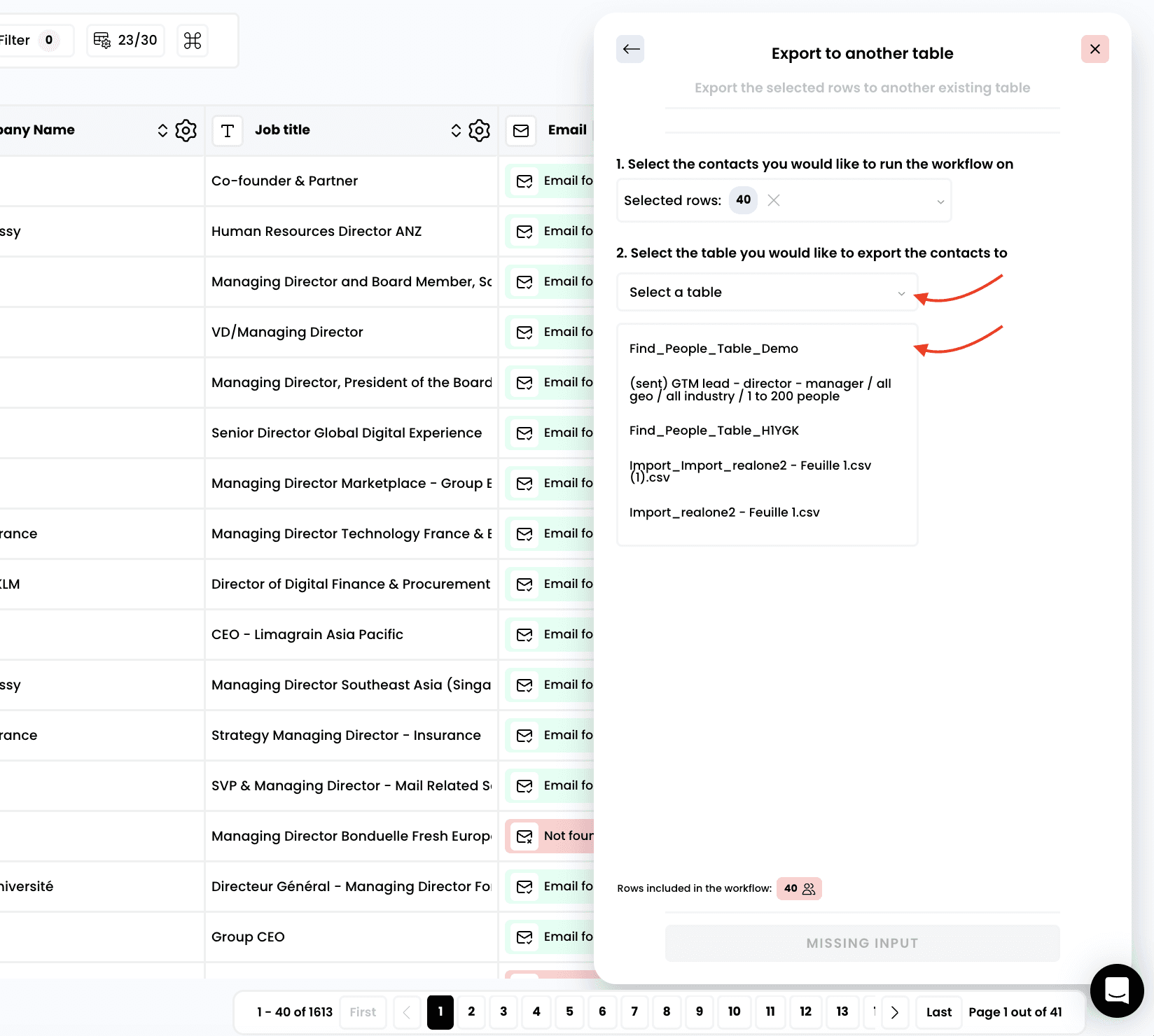Screen dimensions: 1154x1036
Task: Select the CEO - Limagrain Asia Pacific cell
Action: click(x=352, y=635)
